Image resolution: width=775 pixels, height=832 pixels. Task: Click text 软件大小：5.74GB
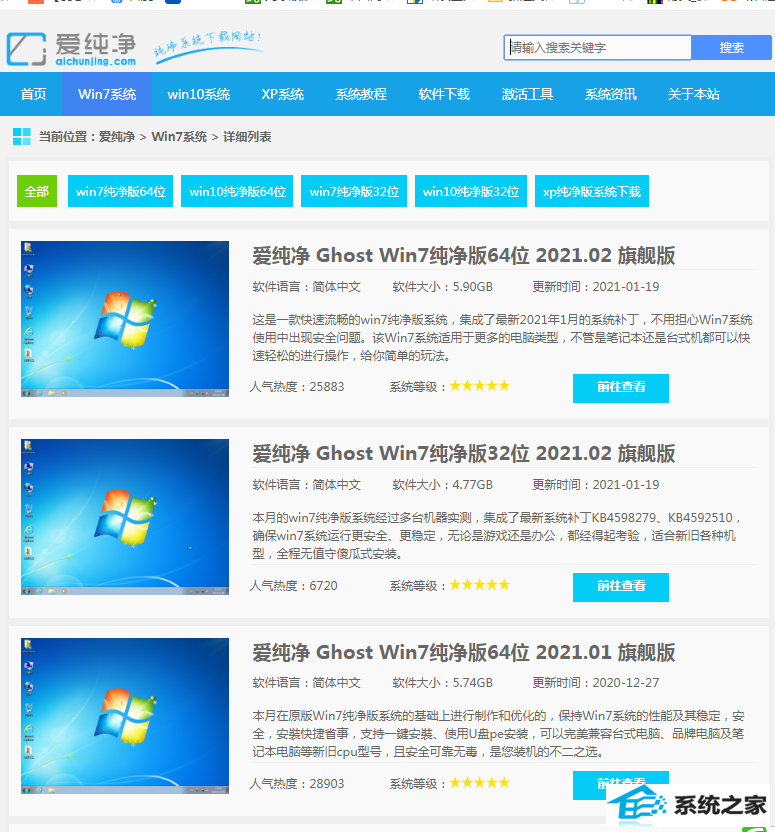pyautogui.click(x=442, y=682)
